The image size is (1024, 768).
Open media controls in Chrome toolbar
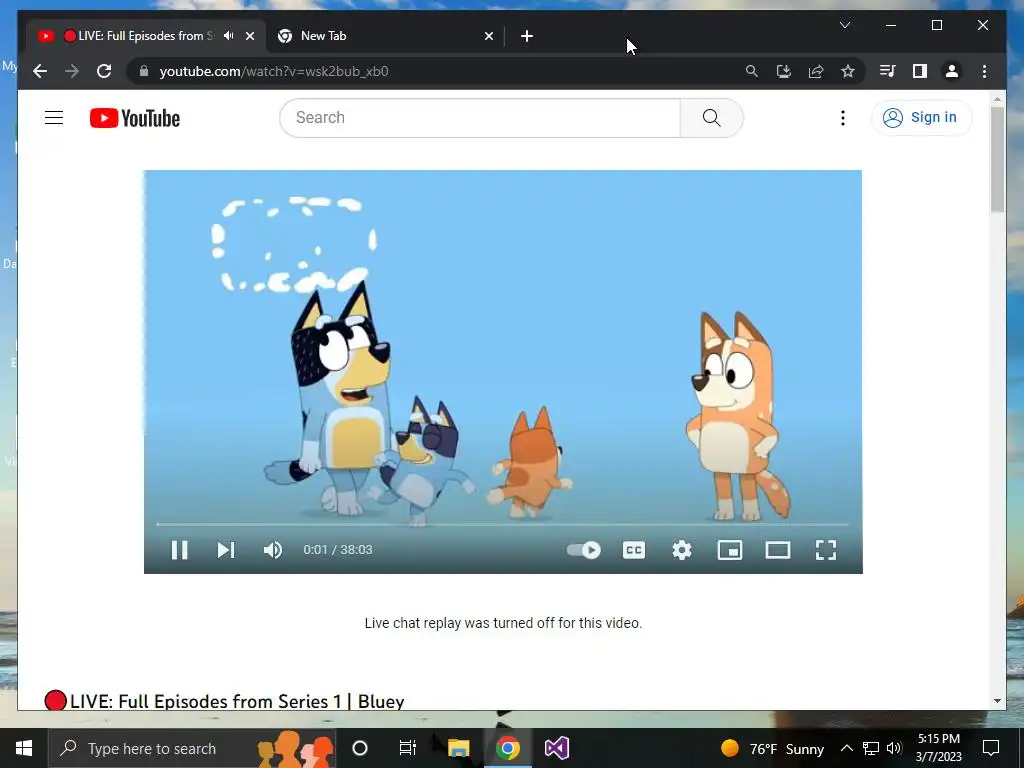(888, 71)
